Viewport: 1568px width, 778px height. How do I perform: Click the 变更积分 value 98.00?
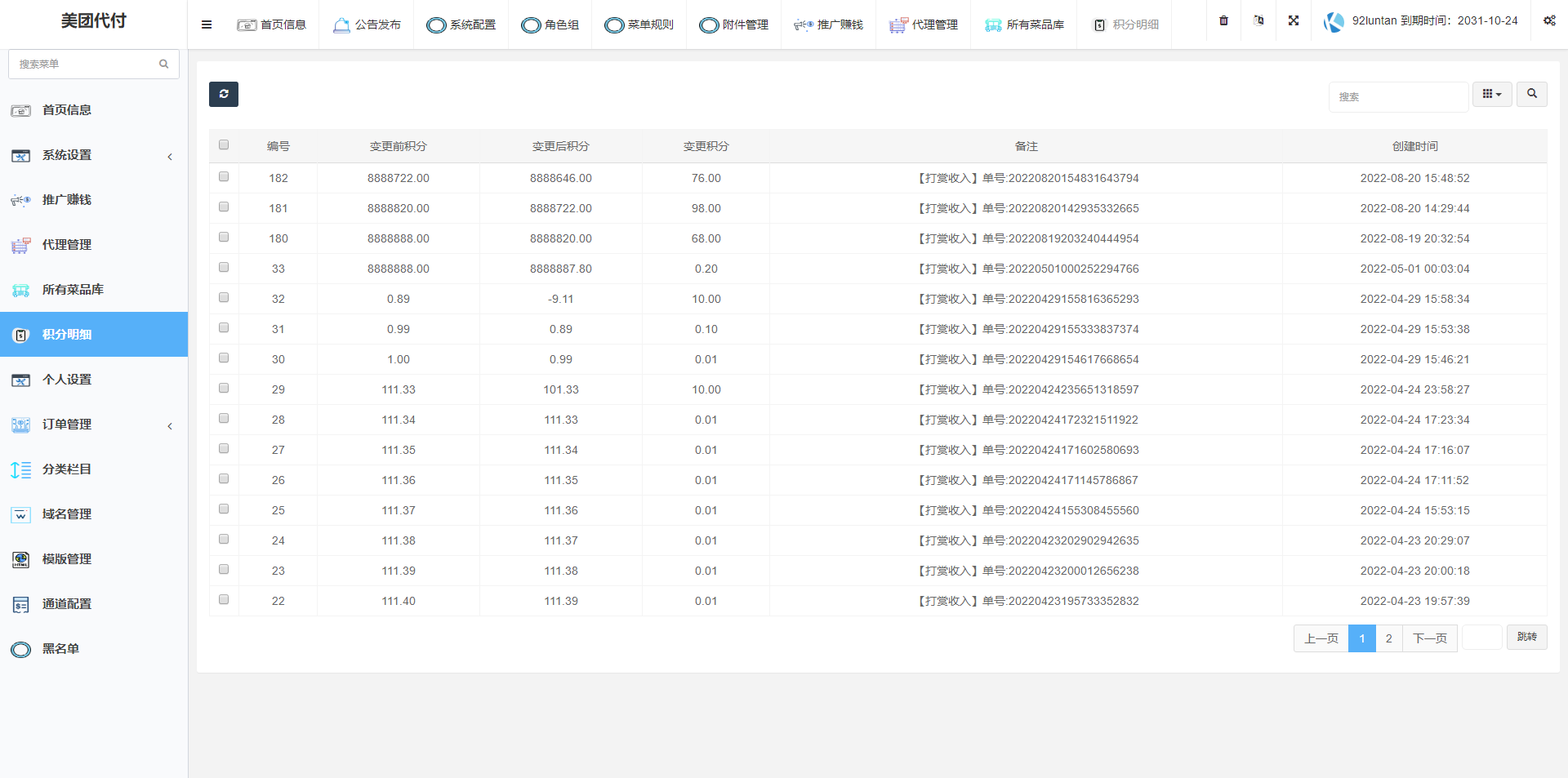[x=706, y=208]
